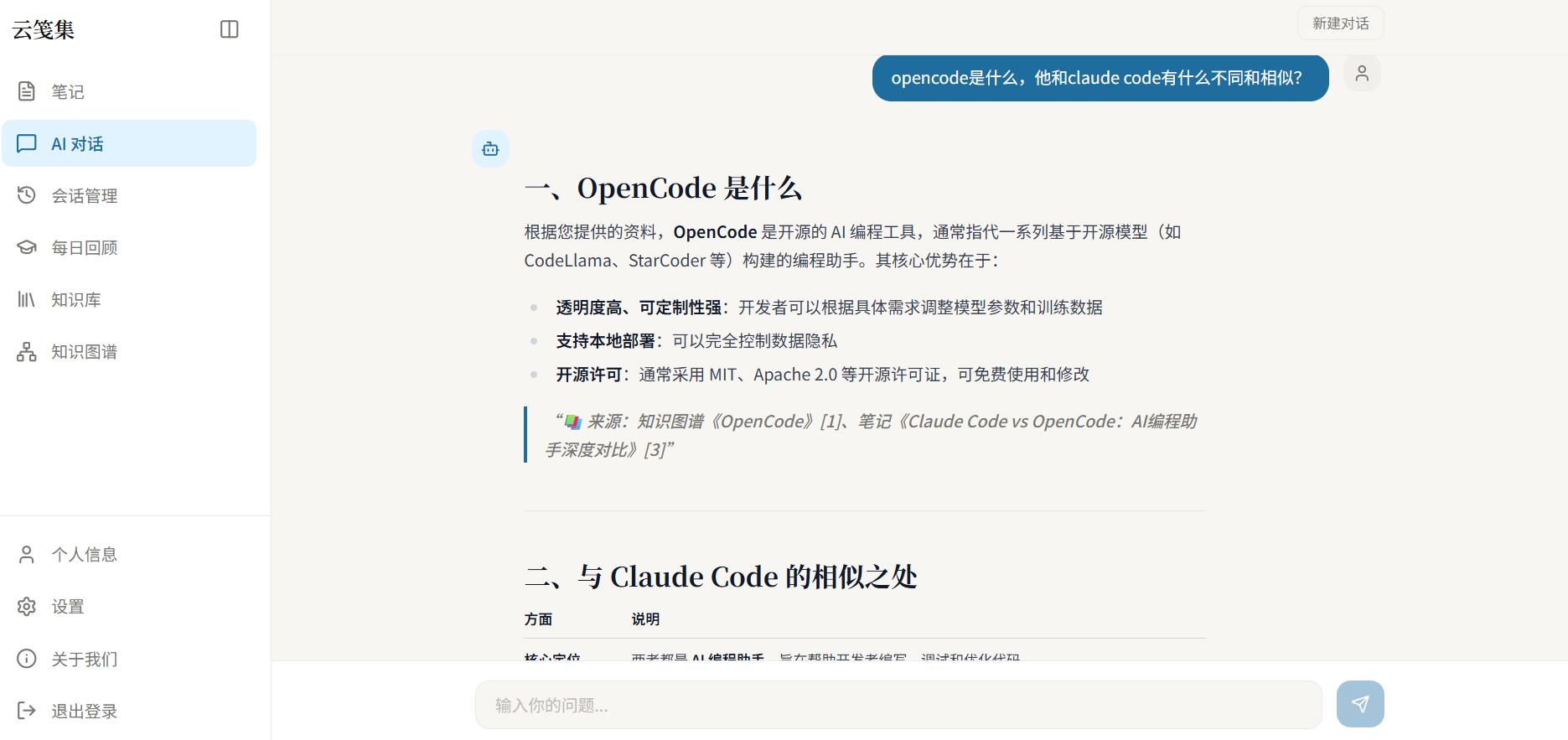Focus the 输入你的问题 input field

click(898, 705)
